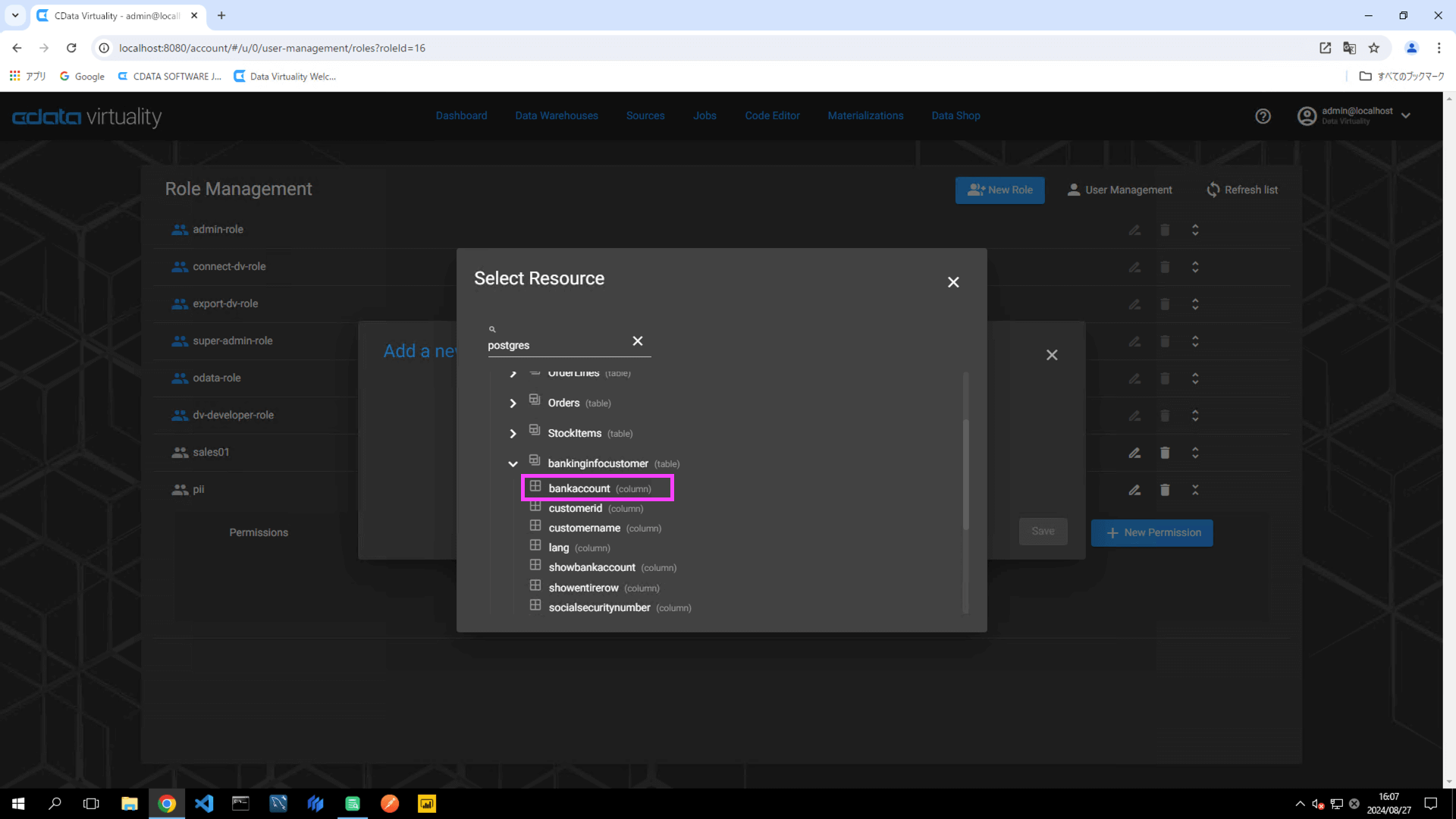This screenshot has height=819, width=1456.
Task: Collapse the pii role details
Action: click(x=1195, y=490)
